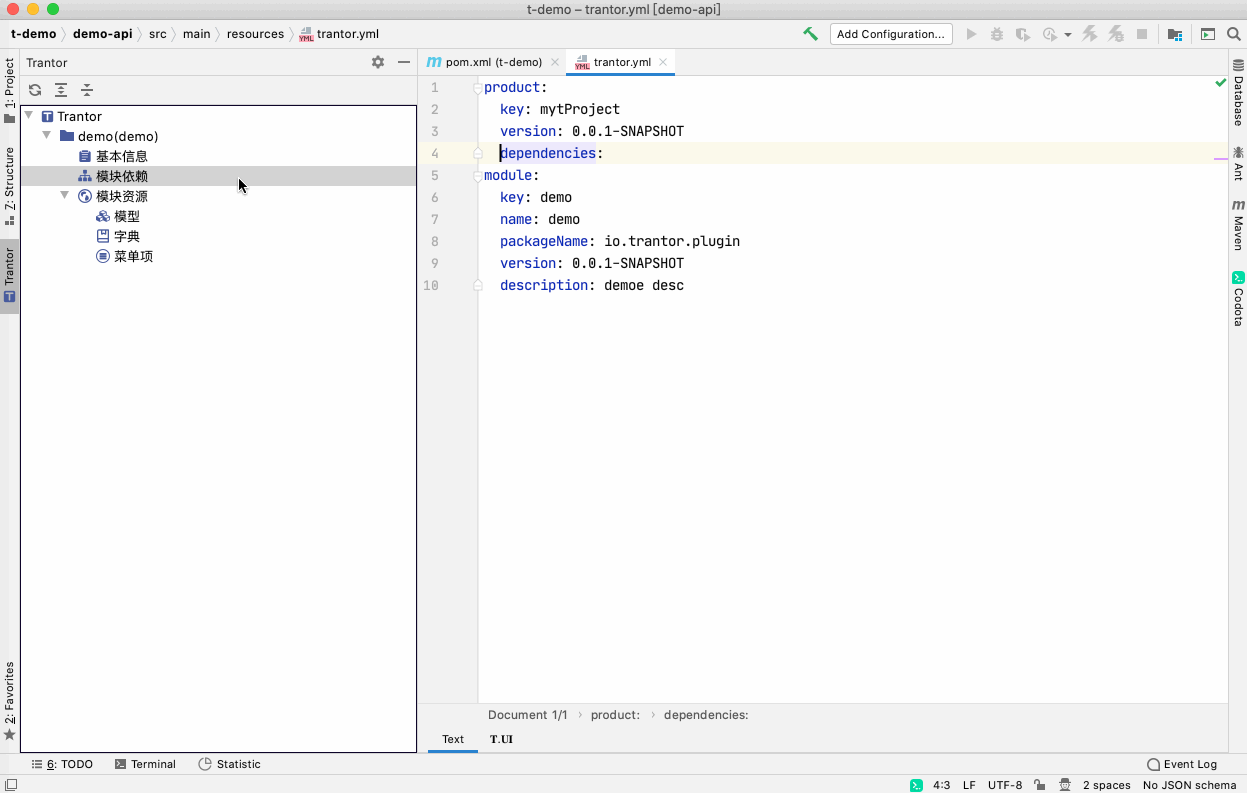Click dependencies: in the editor breadcrumb

[x=706, y=715]
